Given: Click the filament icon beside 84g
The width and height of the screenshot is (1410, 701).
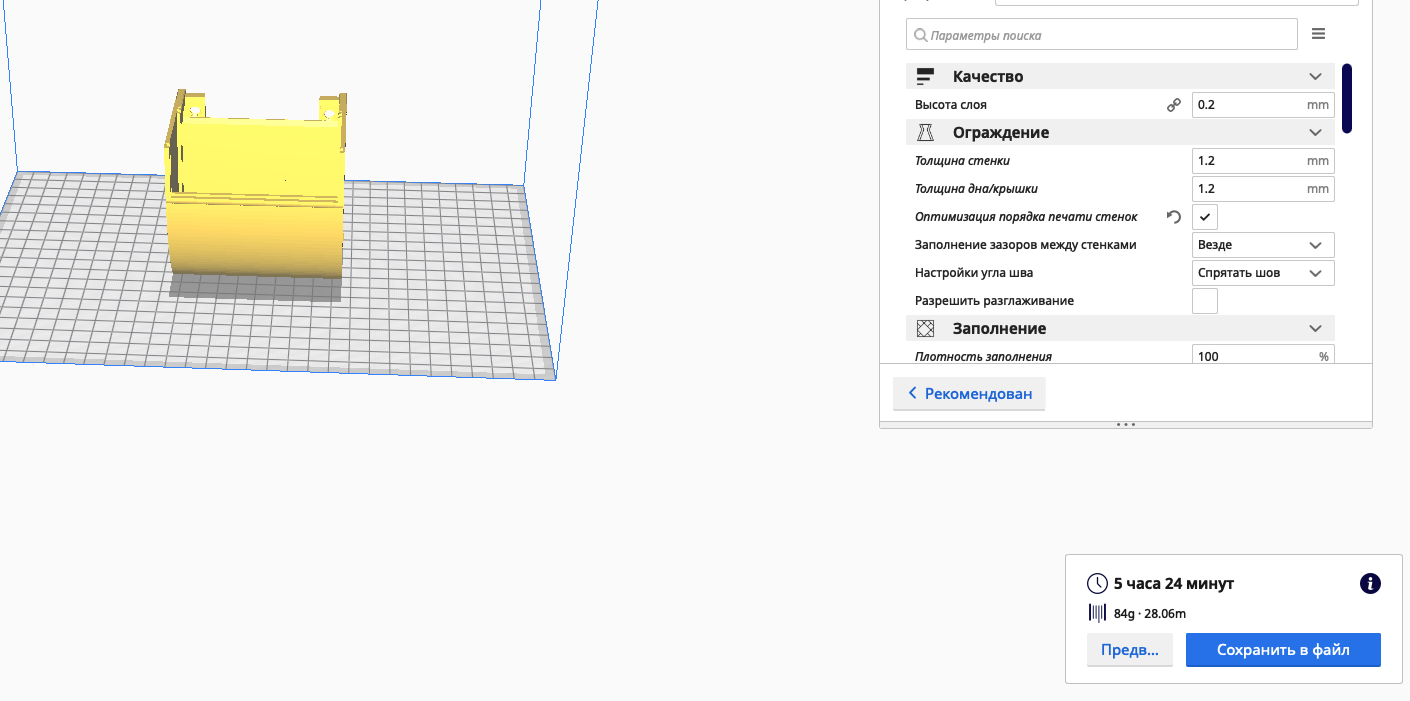Looking at the screenshot, I should (x=1097, y=613).
